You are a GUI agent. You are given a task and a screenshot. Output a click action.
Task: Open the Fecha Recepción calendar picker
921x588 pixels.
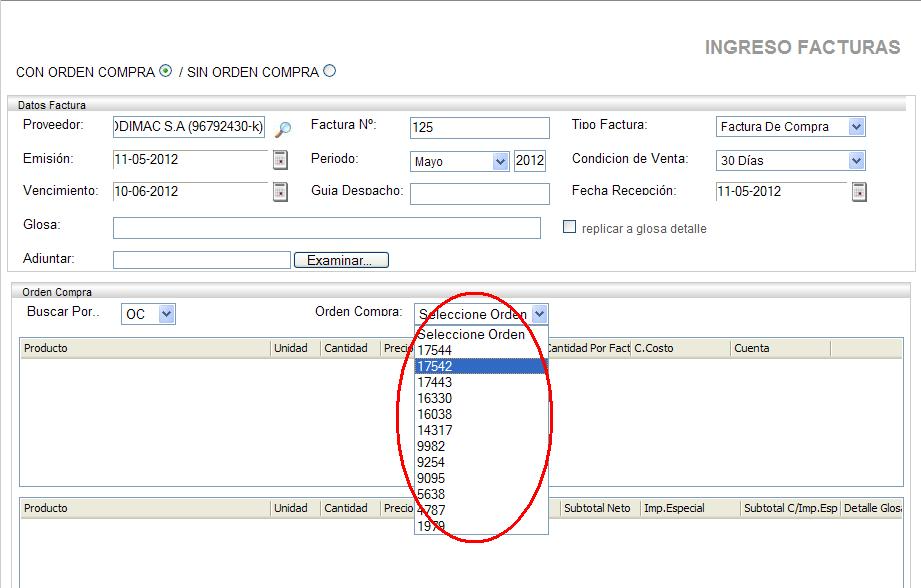[859, 191]
